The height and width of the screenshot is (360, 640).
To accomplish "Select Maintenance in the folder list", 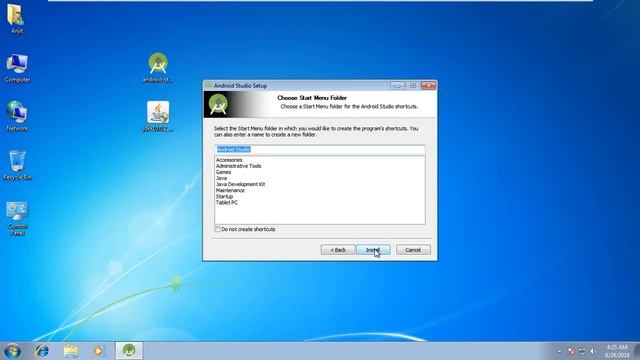I will (x=230, y=191).
